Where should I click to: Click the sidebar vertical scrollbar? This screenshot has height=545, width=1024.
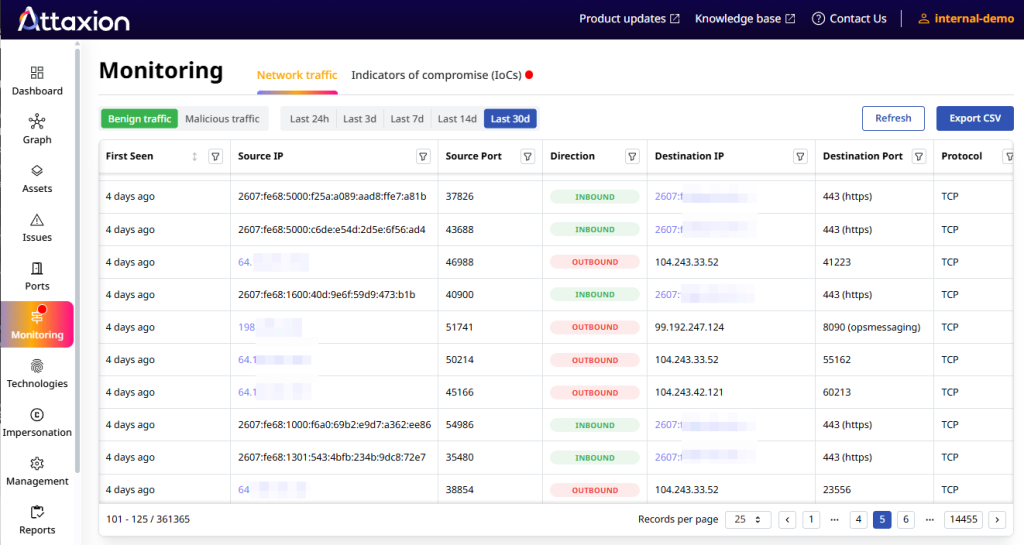(x=78, y=258)
